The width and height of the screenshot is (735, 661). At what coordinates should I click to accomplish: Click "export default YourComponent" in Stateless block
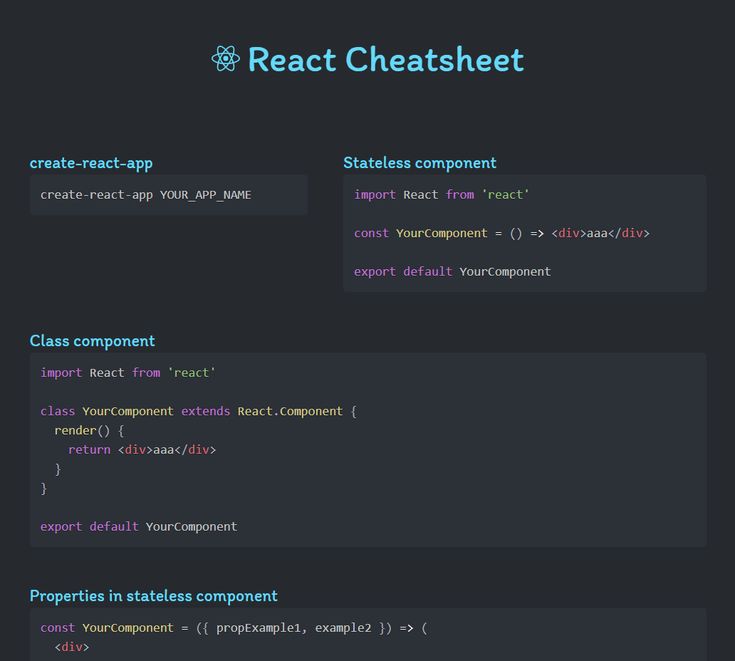pos(452,271)
